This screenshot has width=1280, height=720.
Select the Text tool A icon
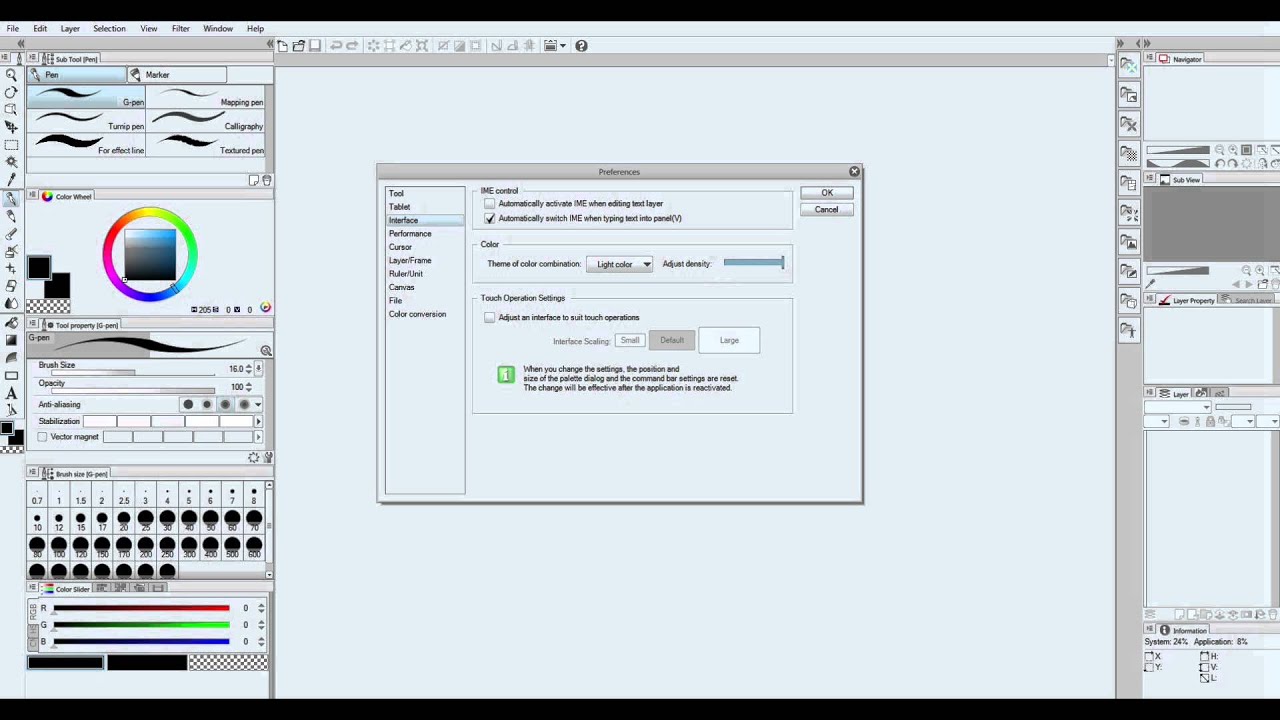11,393
